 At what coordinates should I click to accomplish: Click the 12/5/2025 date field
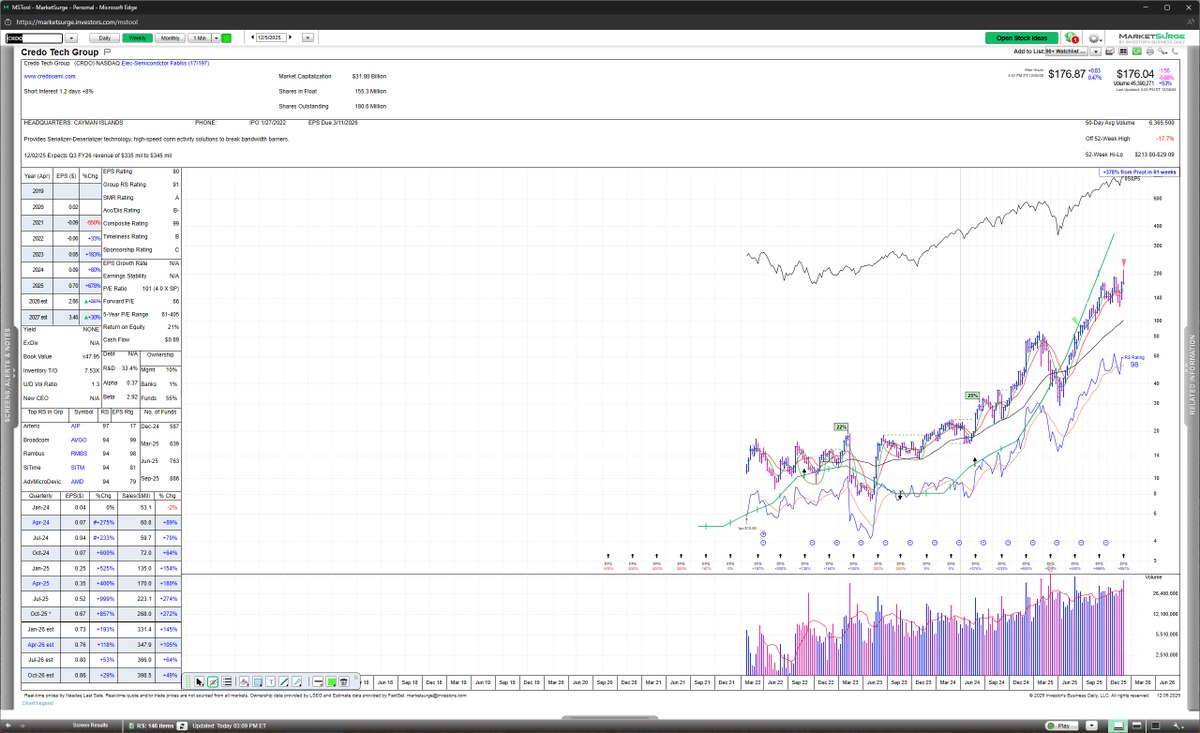tap(271, 37)
